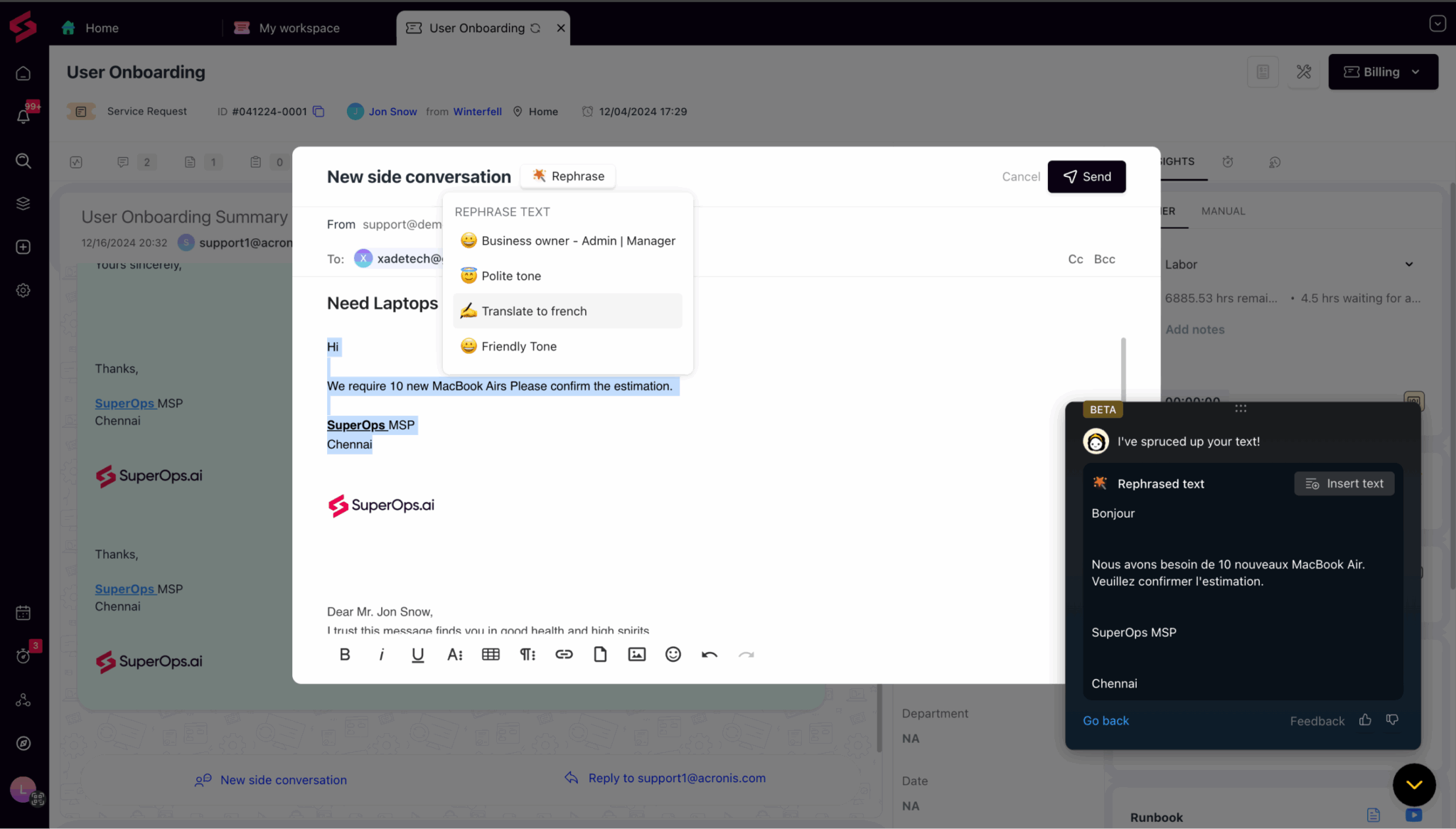Image resolution: width=1456 pixels, height=829 pixels.
Task: Open the Runbook video icon
Action: (1414, 815)
